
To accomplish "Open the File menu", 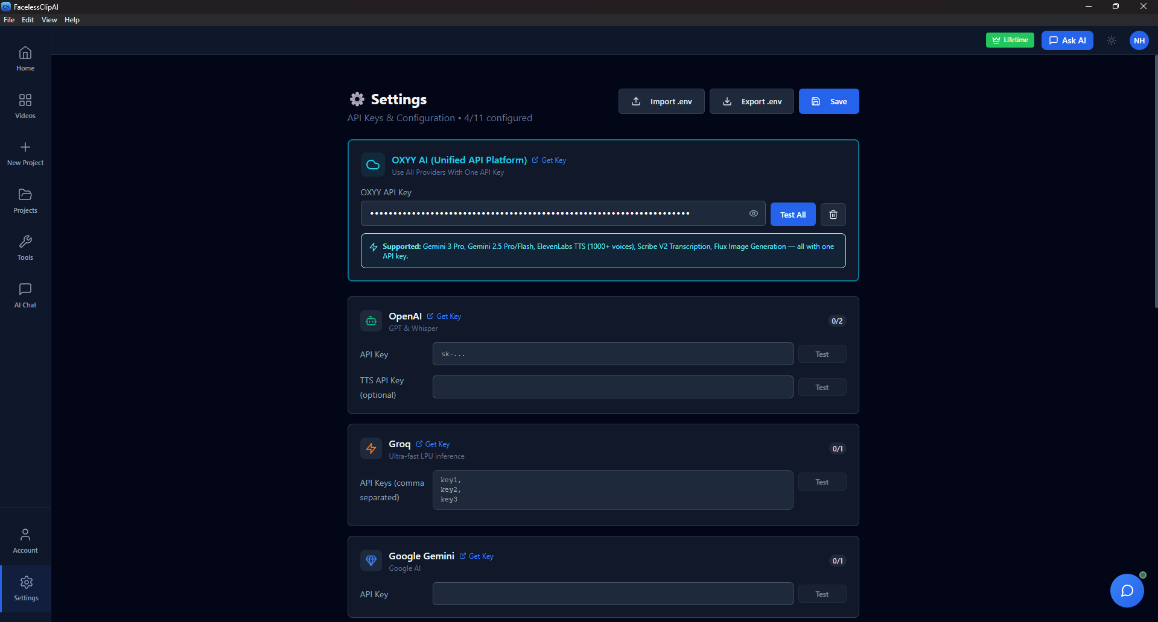I will [9, 20].
